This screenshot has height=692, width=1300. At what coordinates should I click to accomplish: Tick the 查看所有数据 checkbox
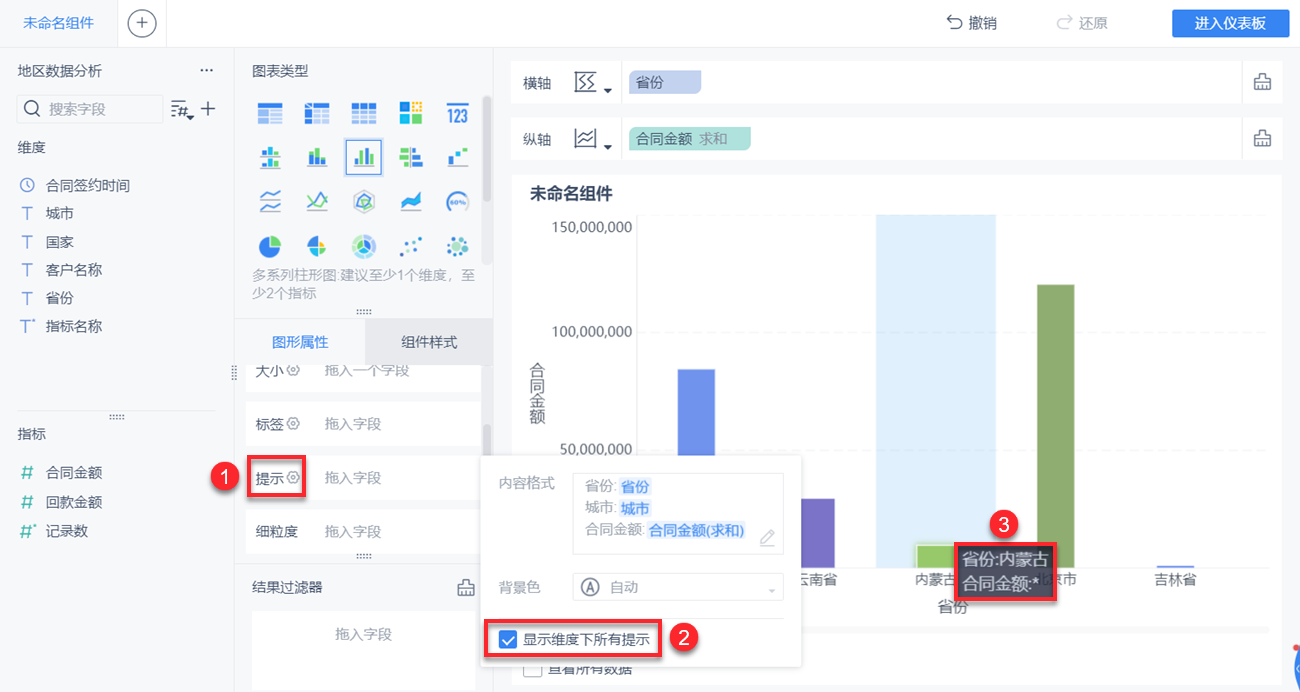click(x=532, y=670)
